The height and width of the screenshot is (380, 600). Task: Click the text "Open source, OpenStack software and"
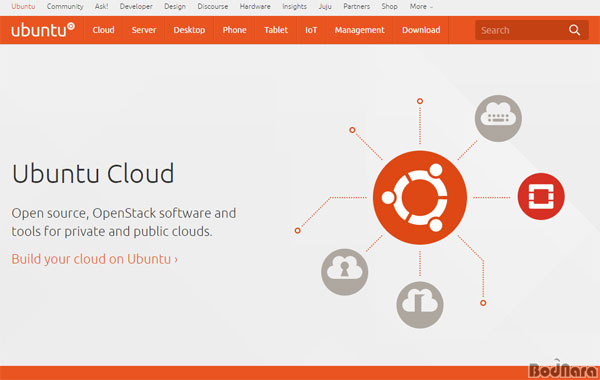tap(124, 213)
